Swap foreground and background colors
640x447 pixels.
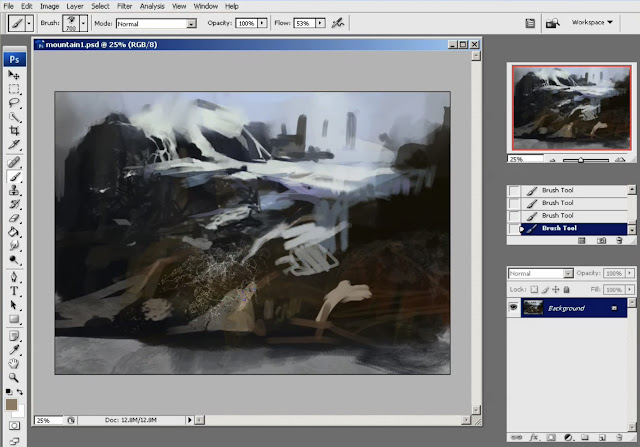click(20, 392)
